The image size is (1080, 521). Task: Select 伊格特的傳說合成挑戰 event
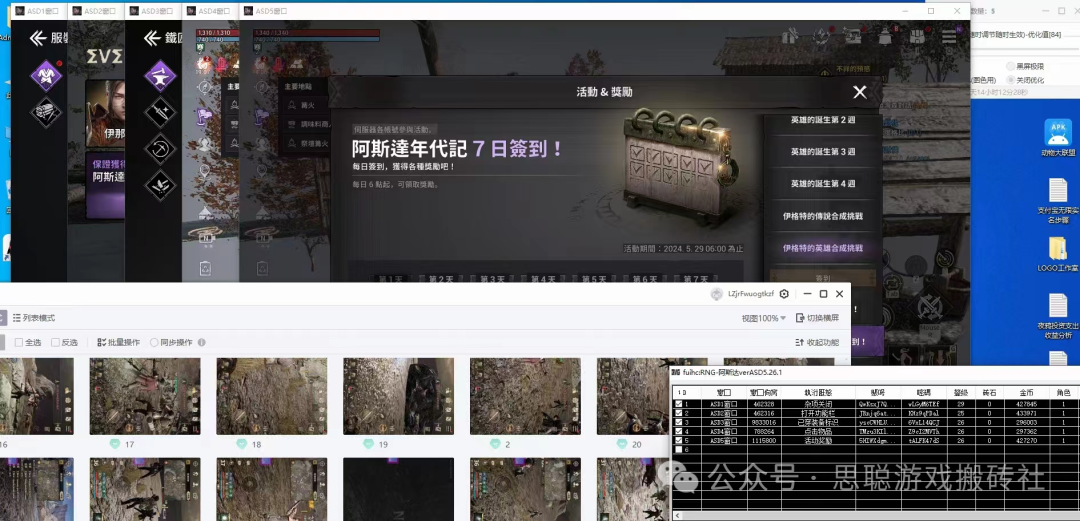pos(823,216)
